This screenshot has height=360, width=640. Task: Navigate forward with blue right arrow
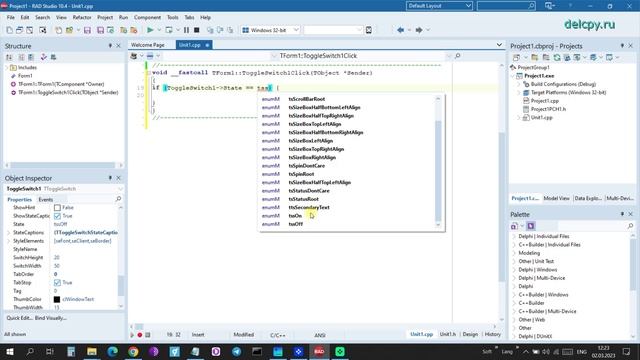[x=418, y=30]
